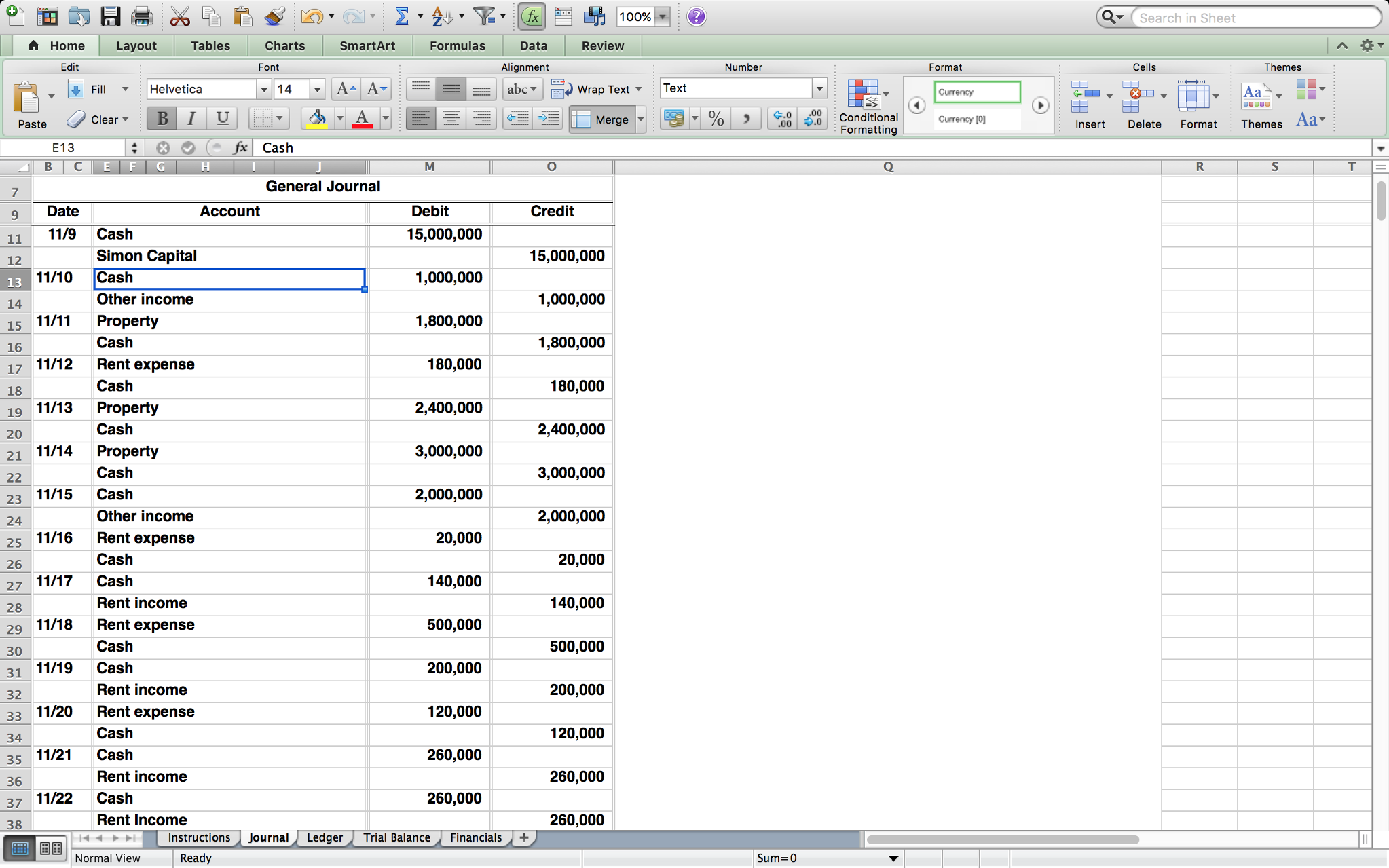Click the cell name box E13
The width and height of the screenshot is (1389, 868).
pyautogui.click(x=63, y=148)
